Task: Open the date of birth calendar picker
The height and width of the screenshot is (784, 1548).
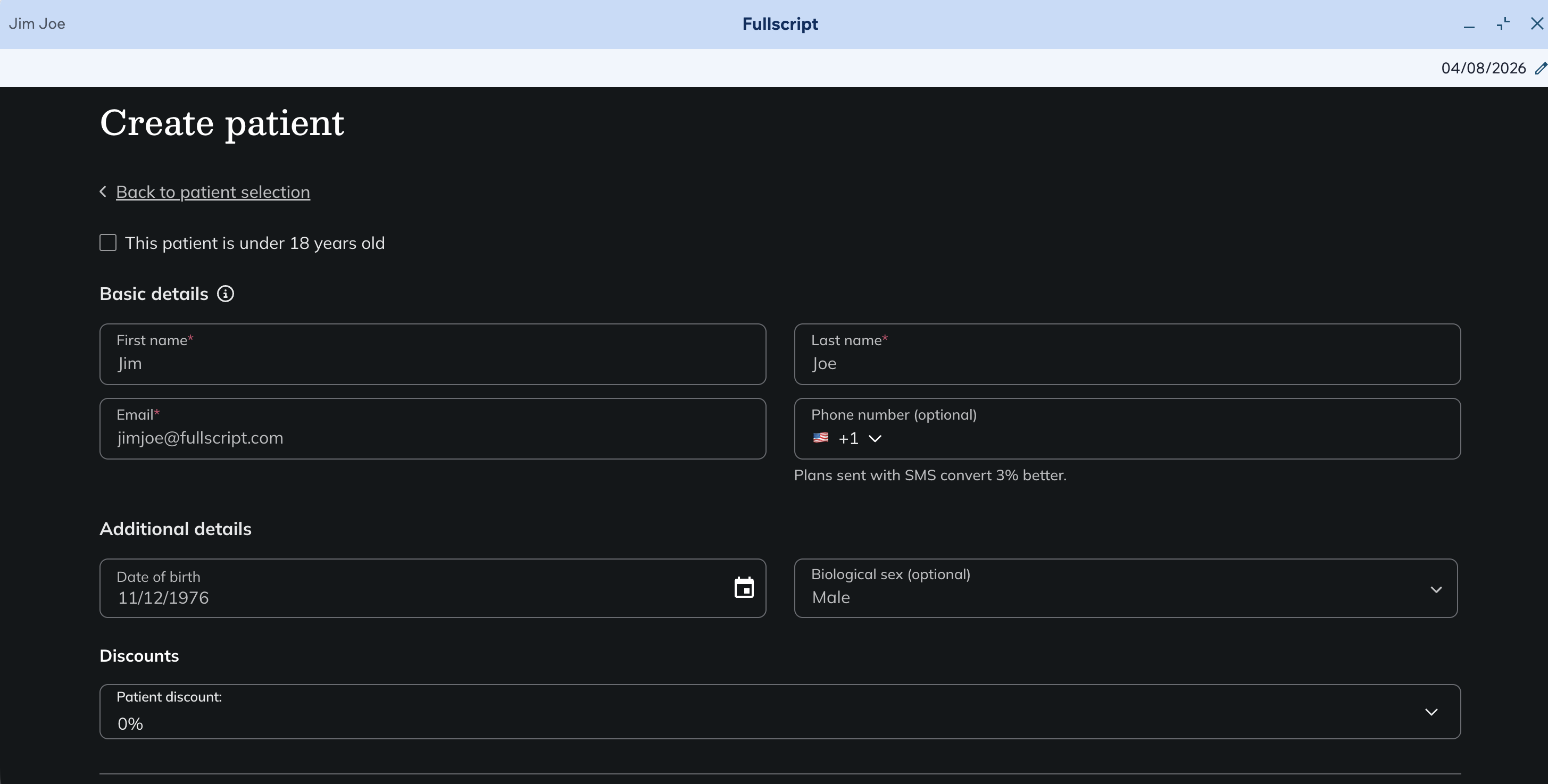Action: point(744,588)
